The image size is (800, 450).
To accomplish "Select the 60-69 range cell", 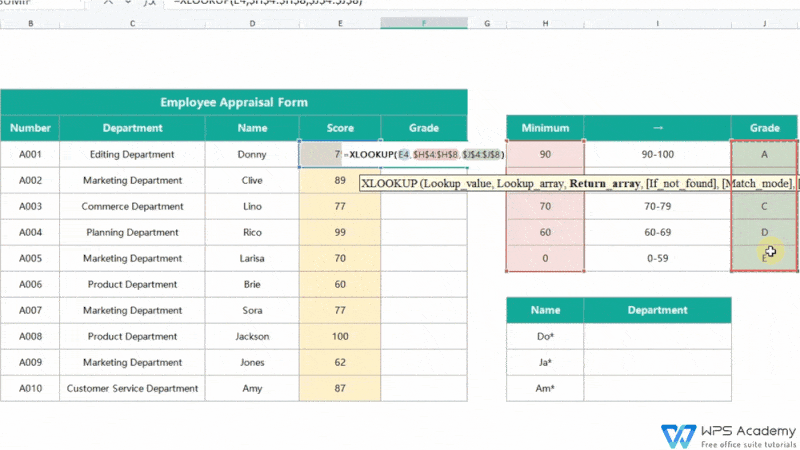I will coord(657,232).
